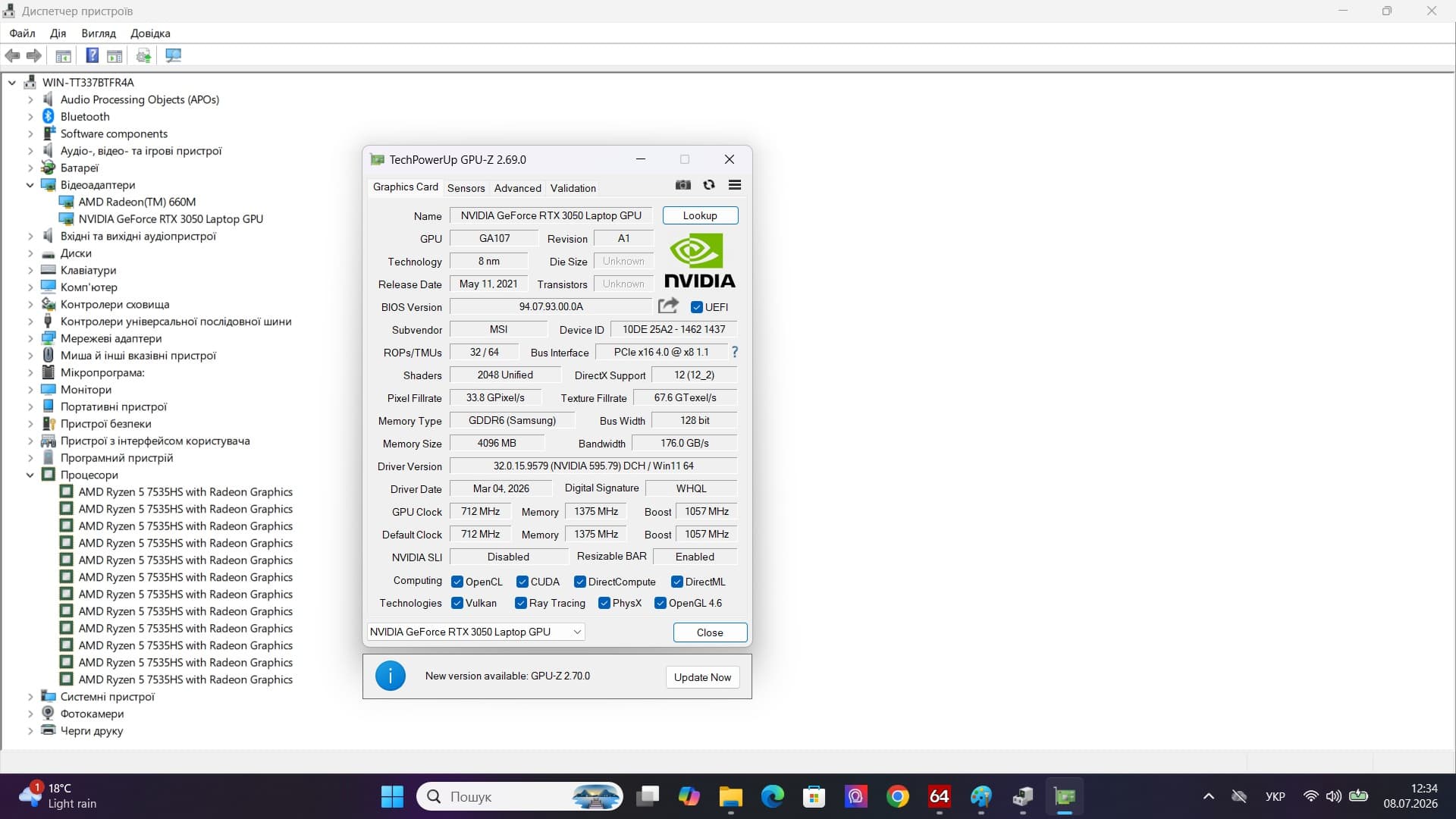This screenshot has width=1456, height=819.
Task: Show hidden tray icons with the chevron
Action: [x=1209, y=796]
